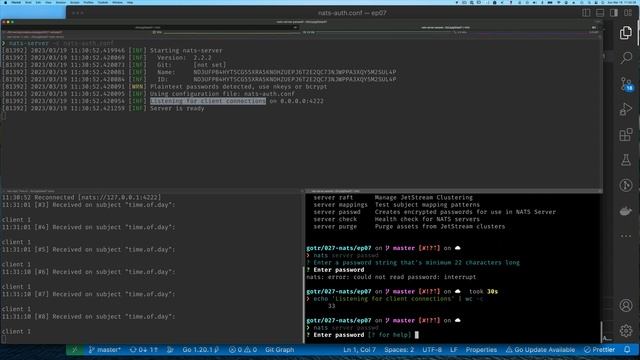Open the Docker whale icon view
This screenshot has height=360, width=640.
[626, 211]
